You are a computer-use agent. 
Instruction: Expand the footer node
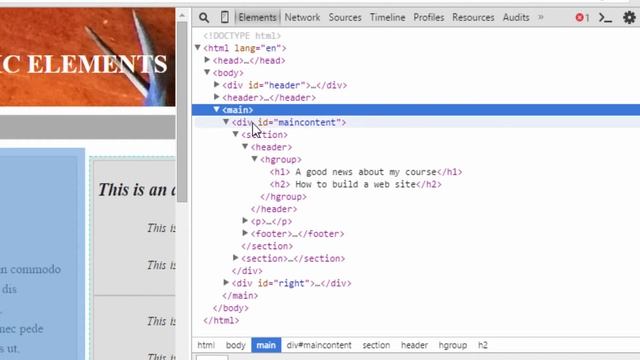[x=245, y=233]
